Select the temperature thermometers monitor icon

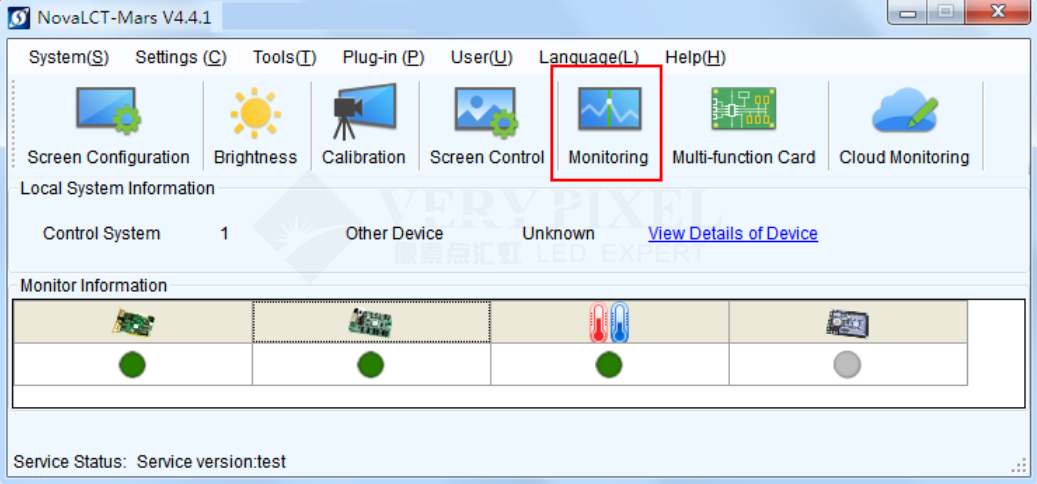tap(608, 323)
